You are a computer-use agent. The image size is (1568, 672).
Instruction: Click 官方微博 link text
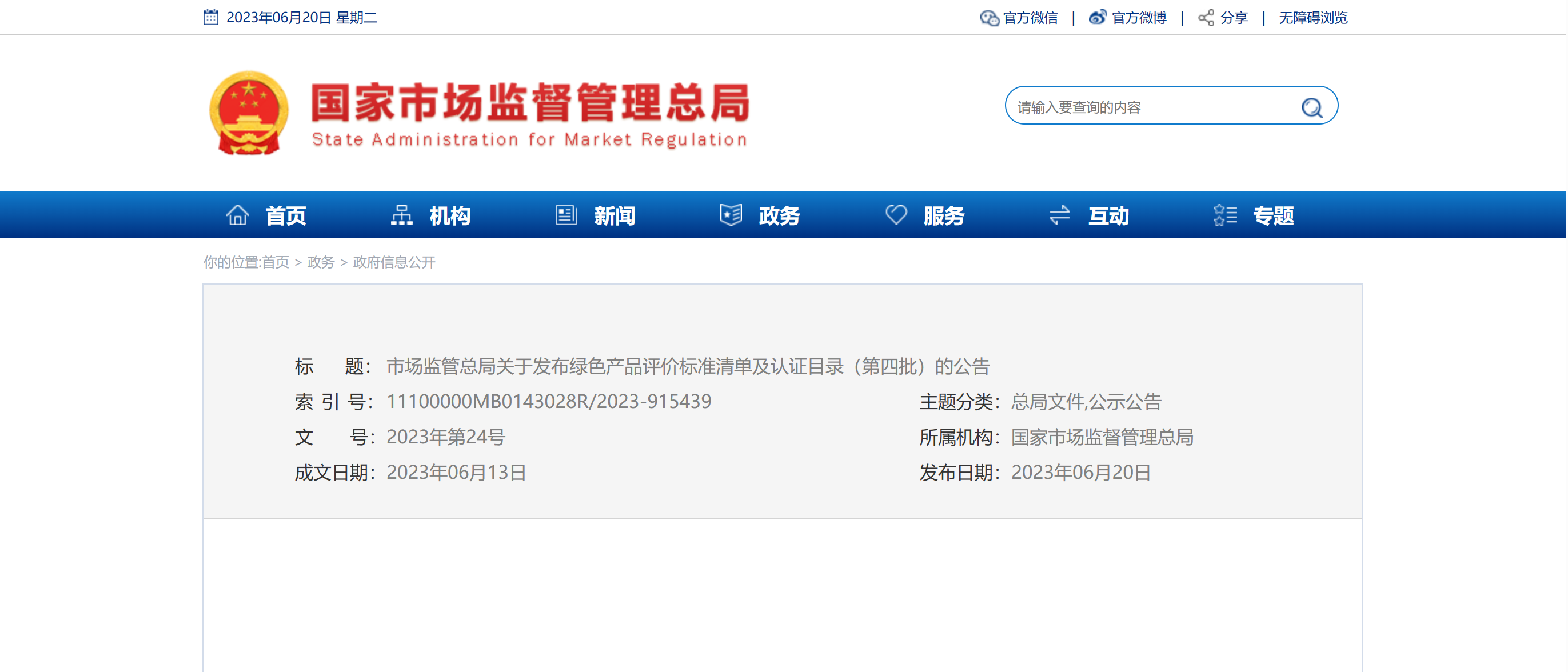click(x=1139, y=18)
